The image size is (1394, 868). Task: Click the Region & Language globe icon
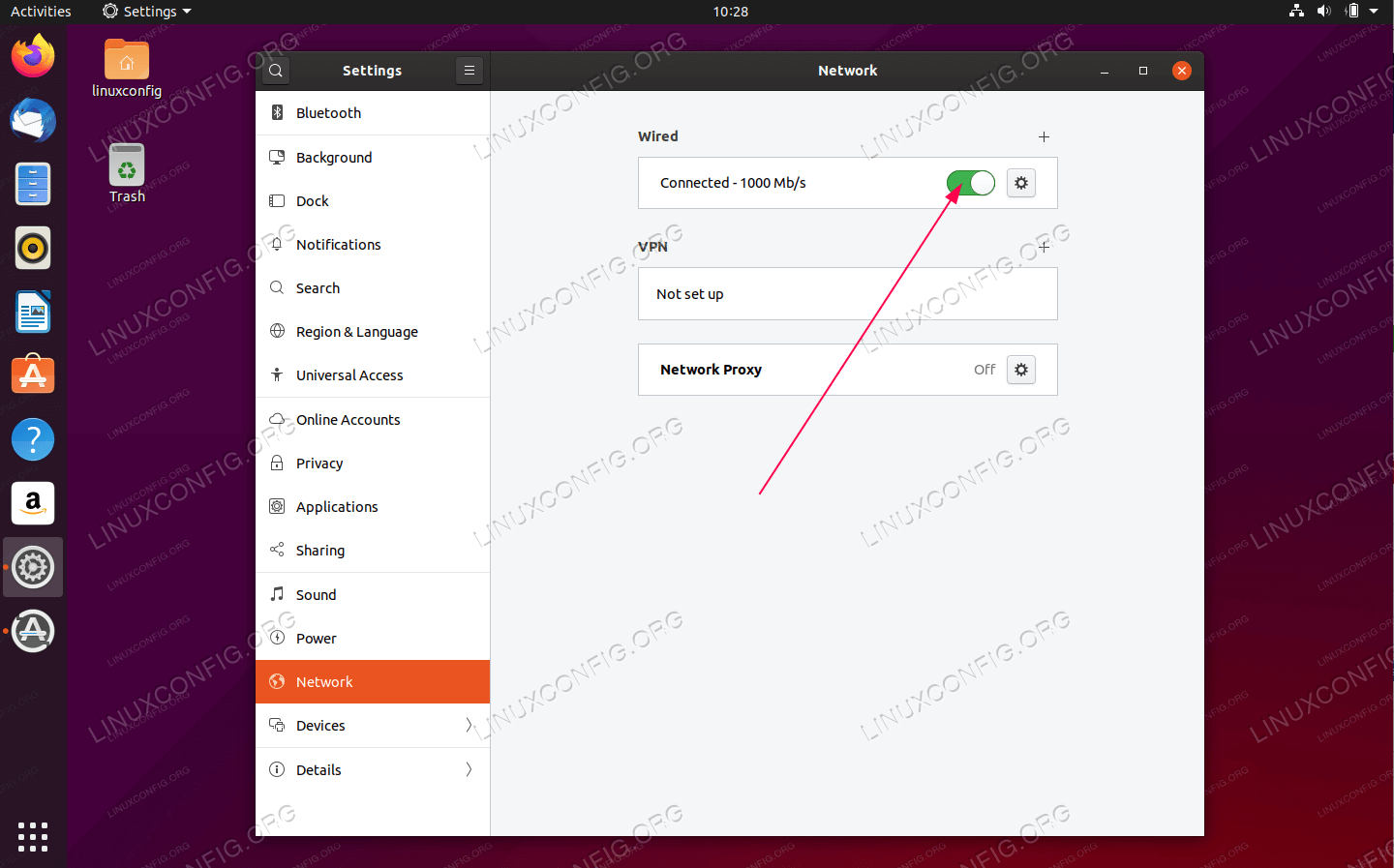277,331
